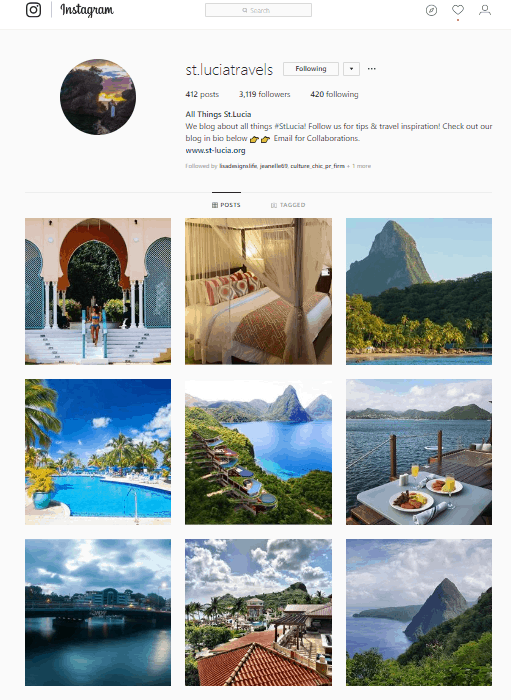Click the st.luciatravels profile picture

98,97
